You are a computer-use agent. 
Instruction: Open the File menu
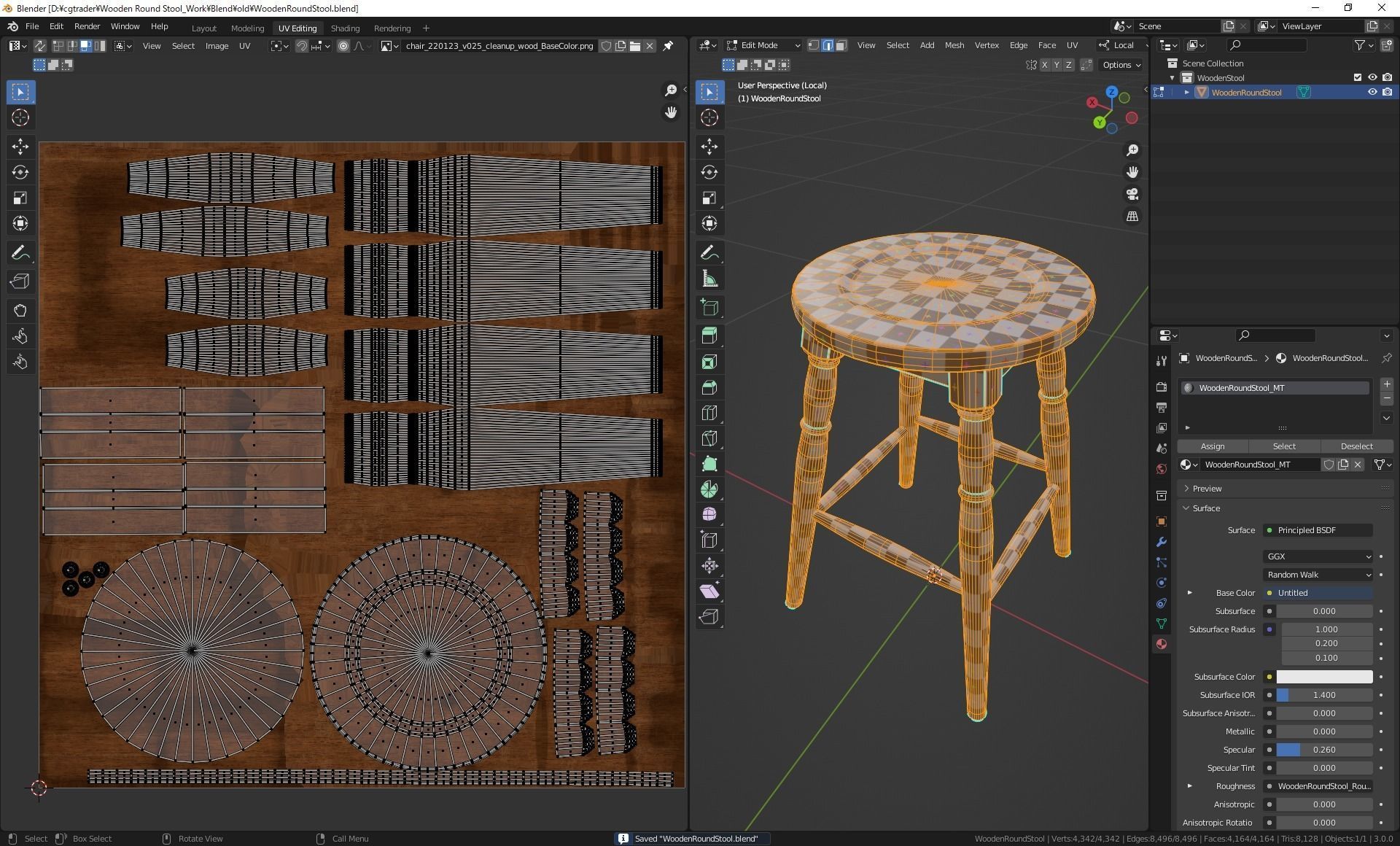point(32,26)
